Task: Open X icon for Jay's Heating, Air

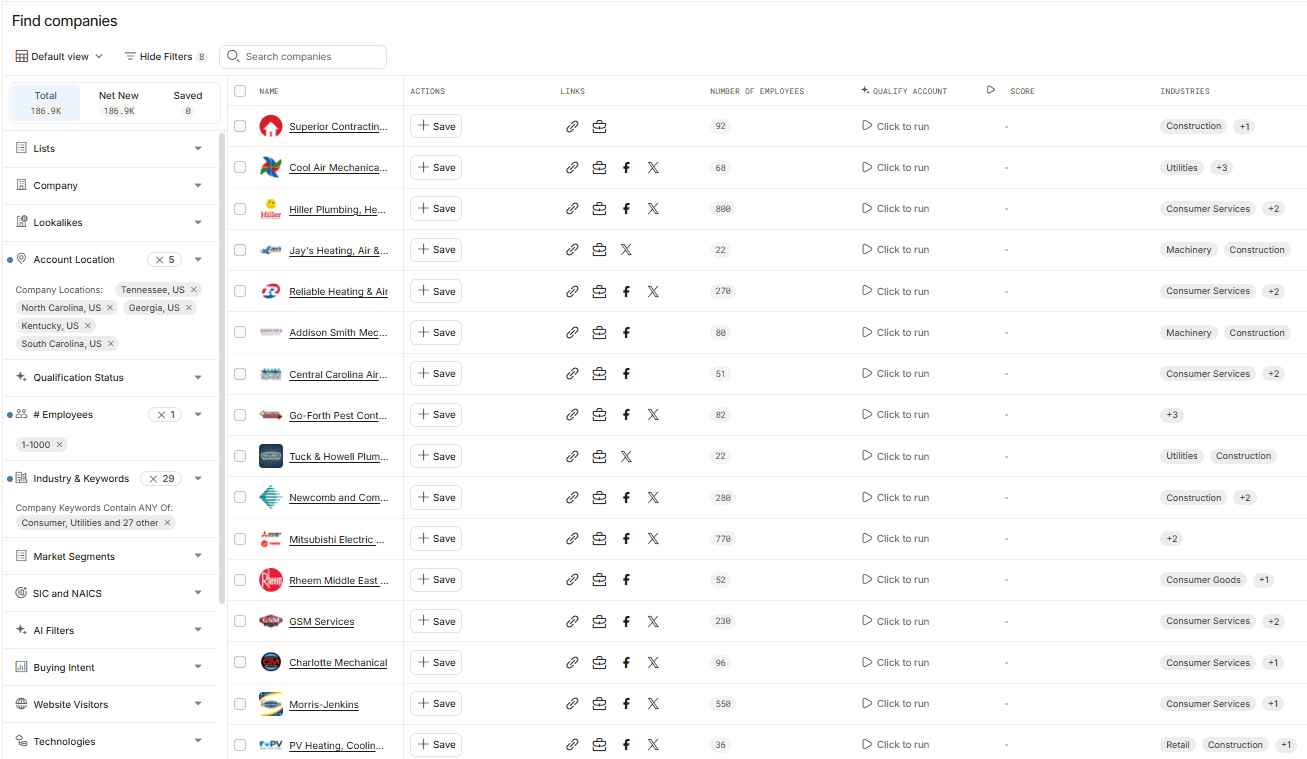Action: [626, 250]
